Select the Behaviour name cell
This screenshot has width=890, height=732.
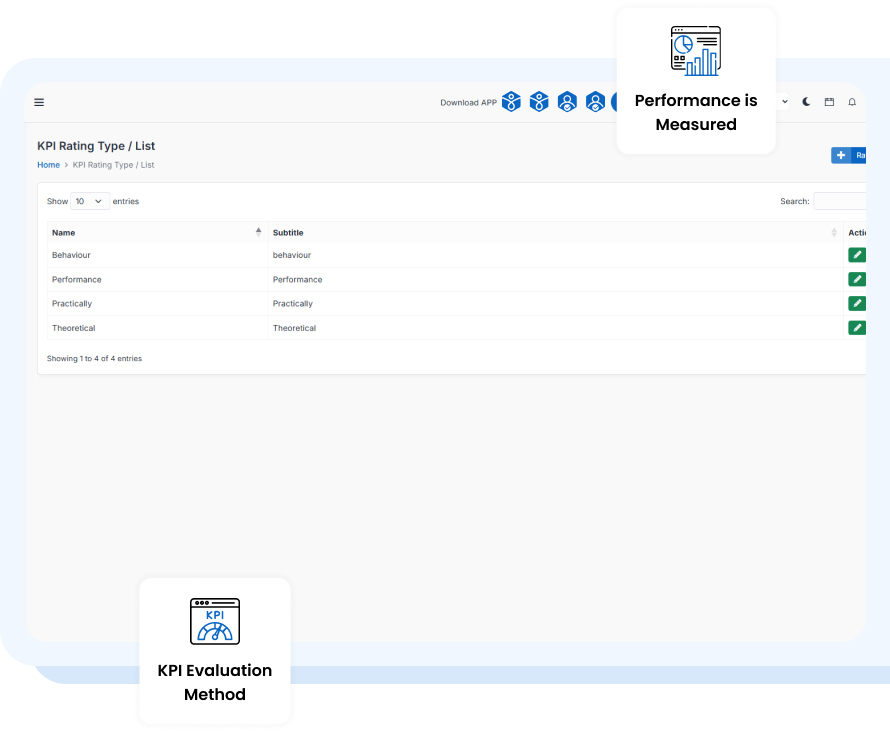click(72, 255)
